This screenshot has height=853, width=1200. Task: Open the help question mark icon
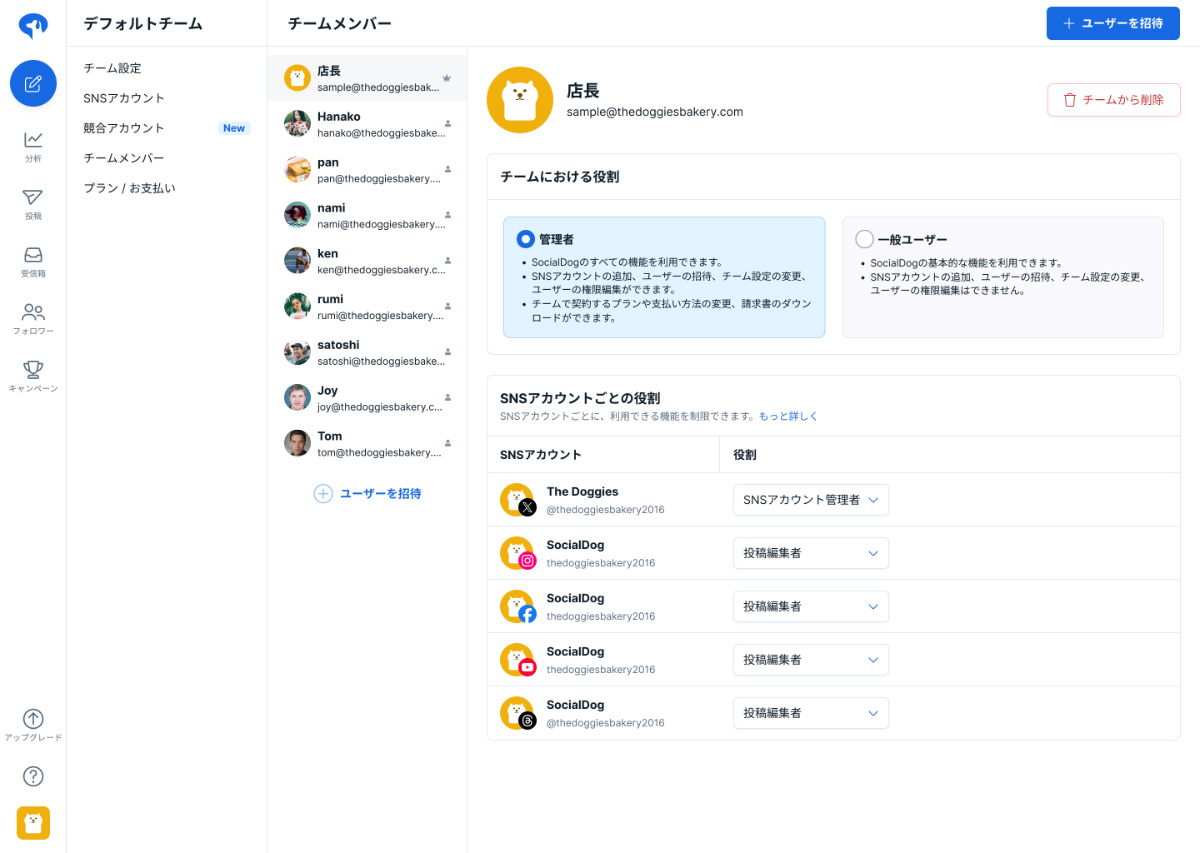point(33,776)
